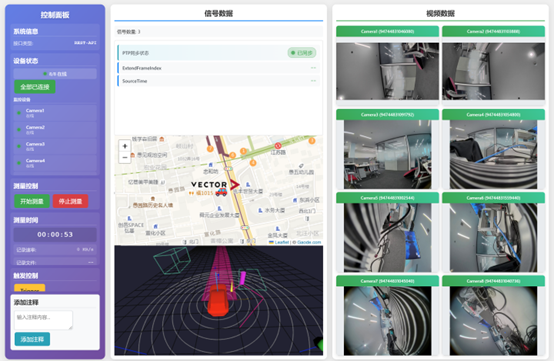The width and height of the screenshot is (554, 361).
Task: Select Camera3 in the device list
Action: coord(55,146)
